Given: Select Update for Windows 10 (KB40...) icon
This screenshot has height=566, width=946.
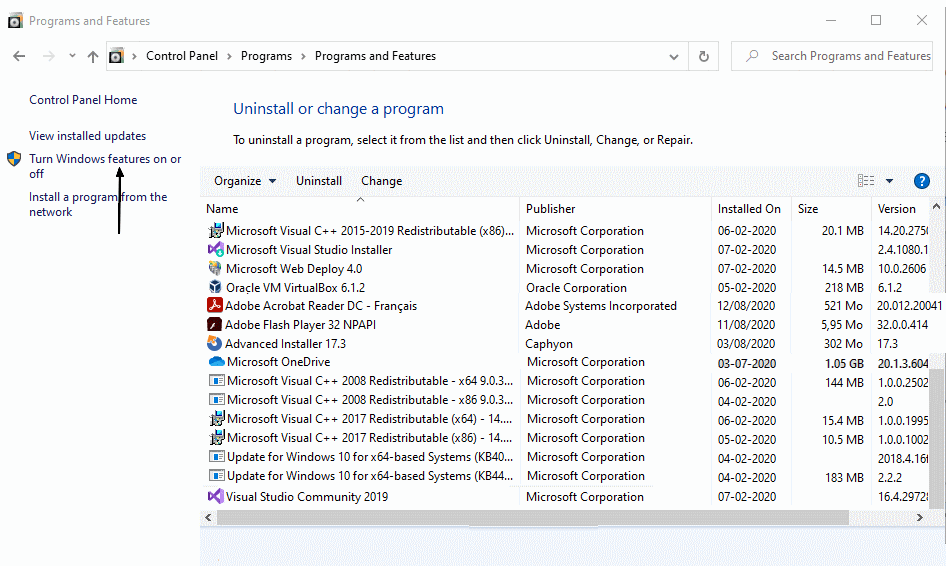Looking at the screenshot, I should point(217,456).
